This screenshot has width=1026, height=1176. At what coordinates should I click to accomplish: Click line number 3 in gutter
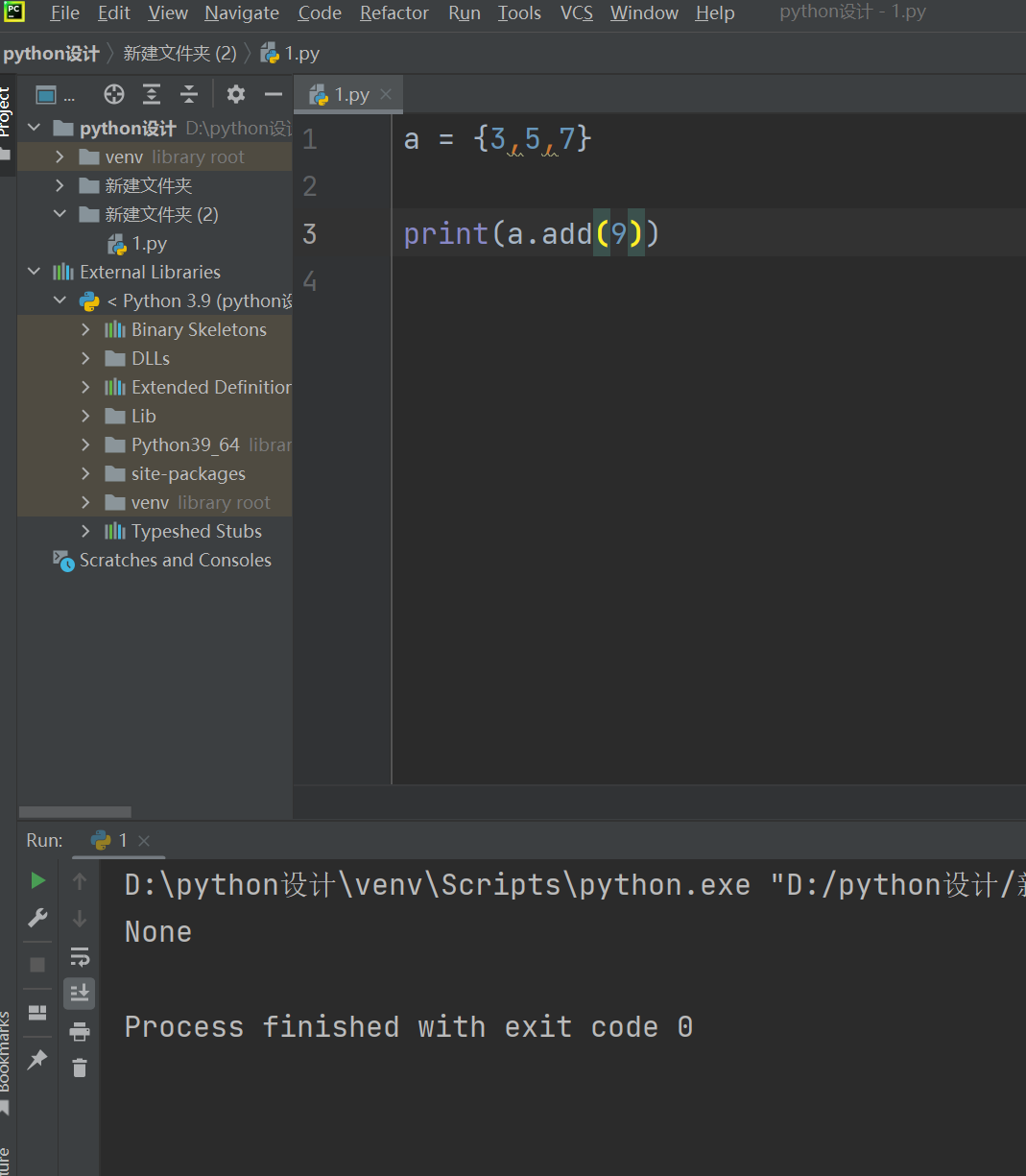[x=309, y=233]
